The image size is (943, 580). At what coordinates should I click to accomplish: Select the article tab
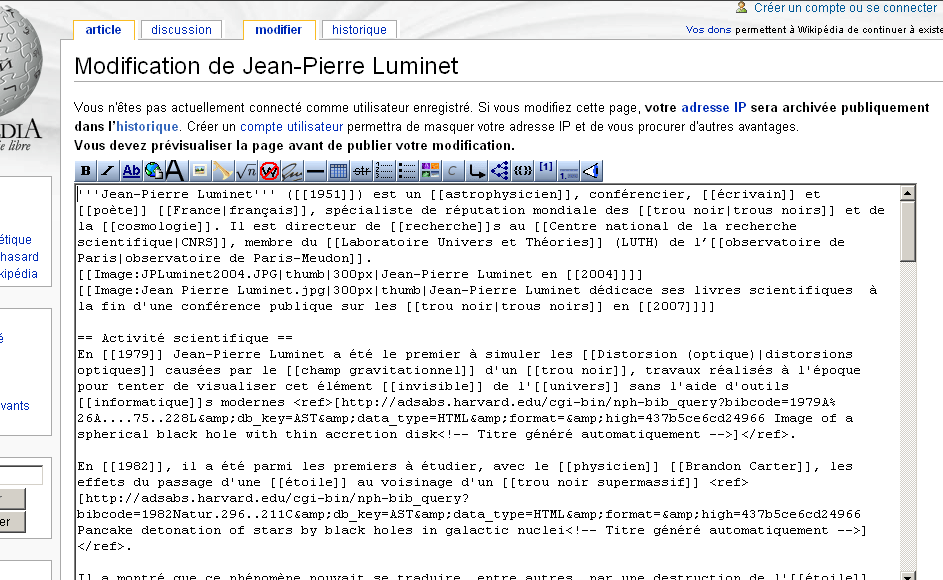103,30
